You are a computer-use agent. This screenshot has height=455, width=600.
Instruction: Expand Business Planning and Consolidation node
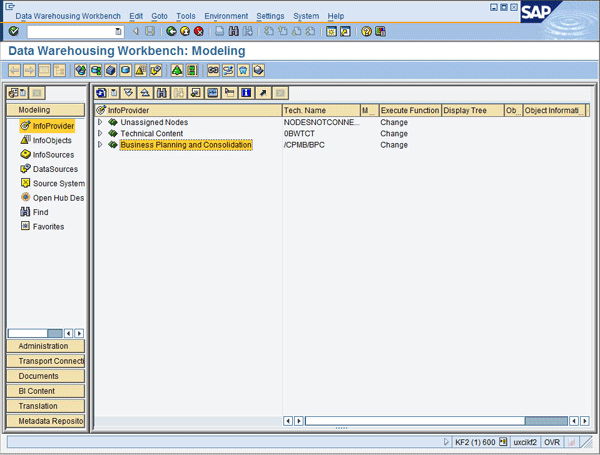tap(100, 145)
